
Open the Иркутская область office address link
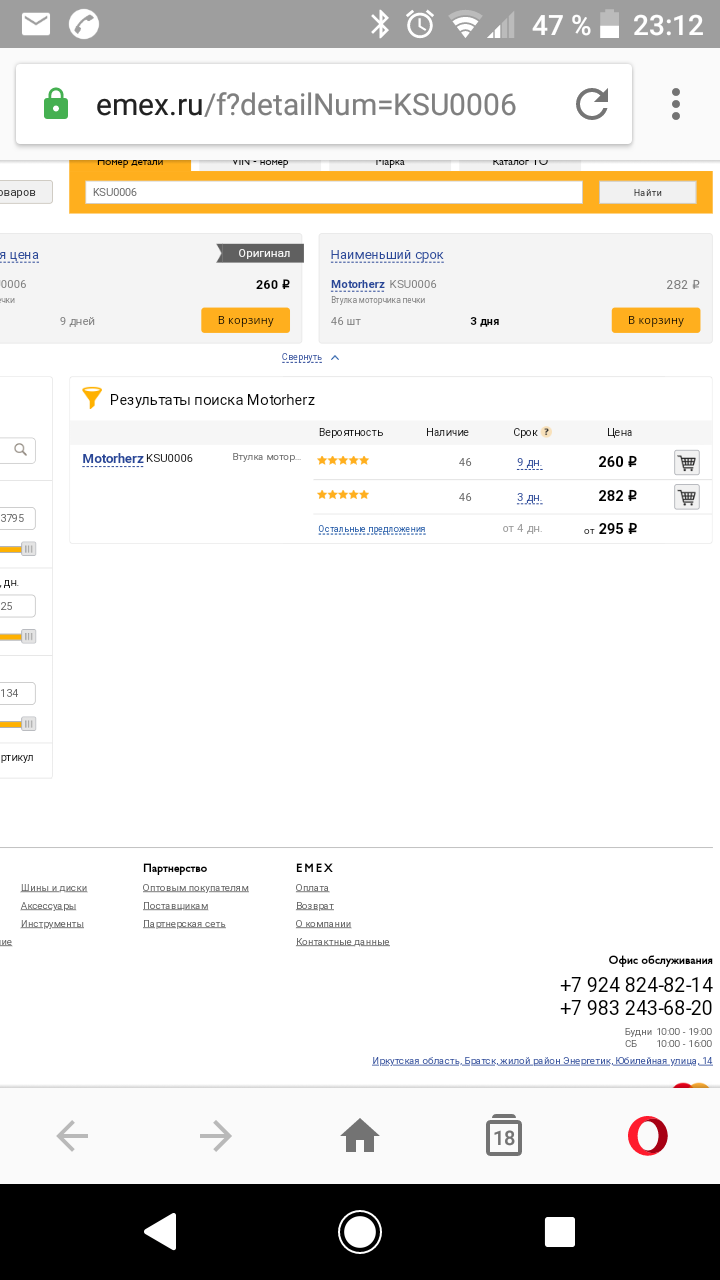[542, 1061]
